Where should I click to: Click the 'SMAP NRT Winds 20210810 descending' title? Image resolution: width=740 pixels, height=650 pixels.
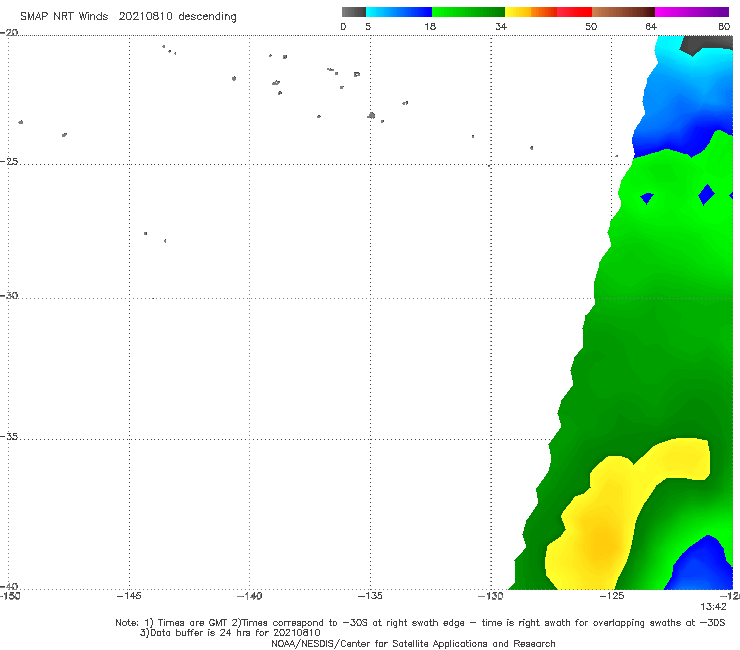128,17
